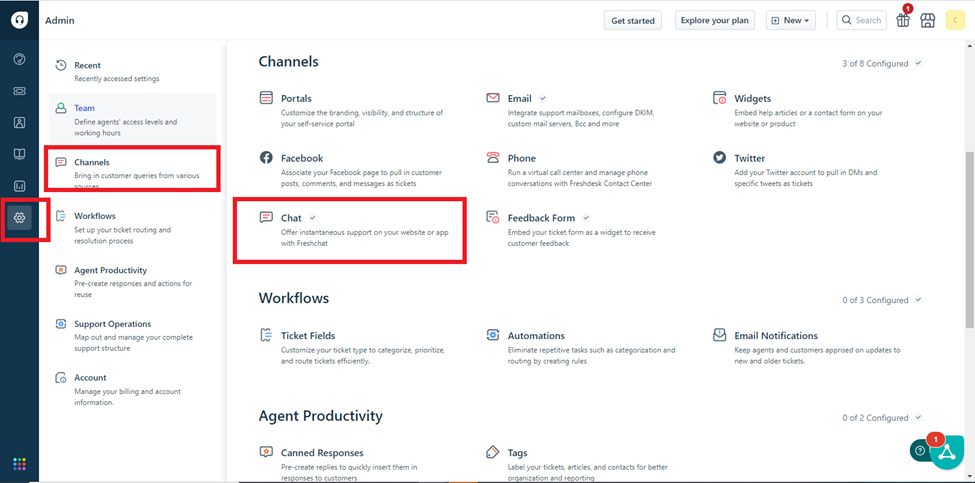Viewport: 975px width, 483px height.
Task: Open the Solutions book icon in left rail
Action: 19,154
